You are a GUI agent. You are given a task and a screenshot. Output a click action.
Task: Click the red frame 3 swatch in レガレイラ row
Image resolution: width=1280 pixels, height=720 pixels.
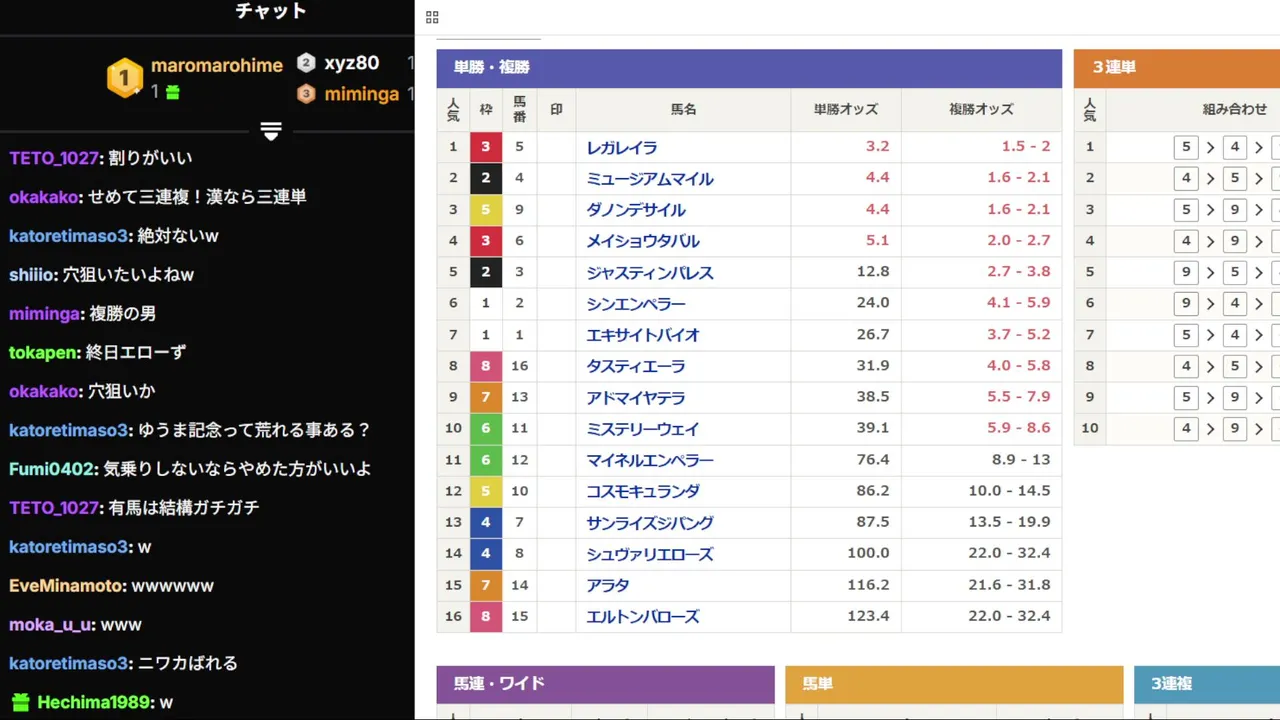click(486, 147)
